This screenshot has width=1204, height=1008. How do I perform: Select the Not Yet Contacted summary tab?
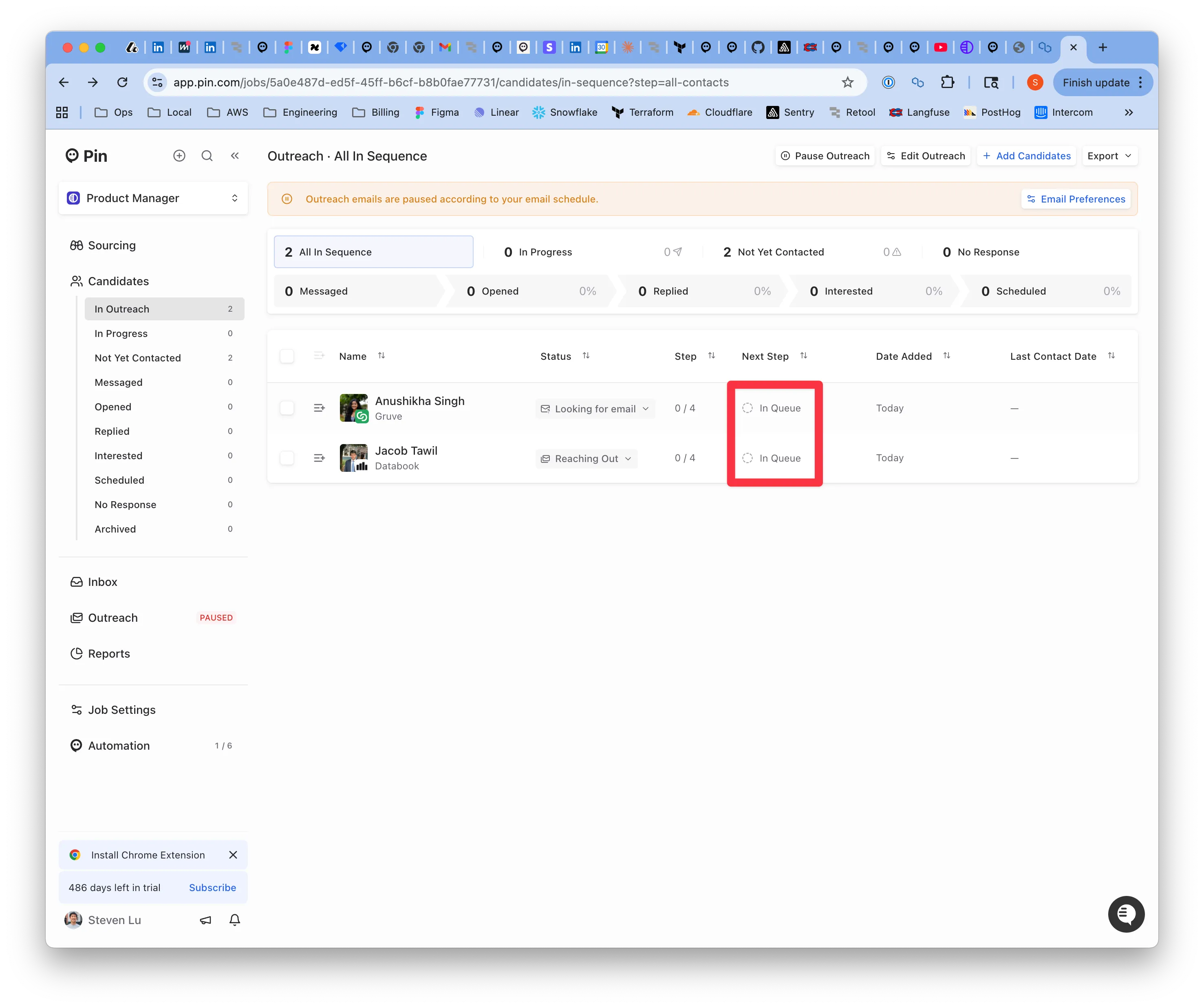coord(812,252)
